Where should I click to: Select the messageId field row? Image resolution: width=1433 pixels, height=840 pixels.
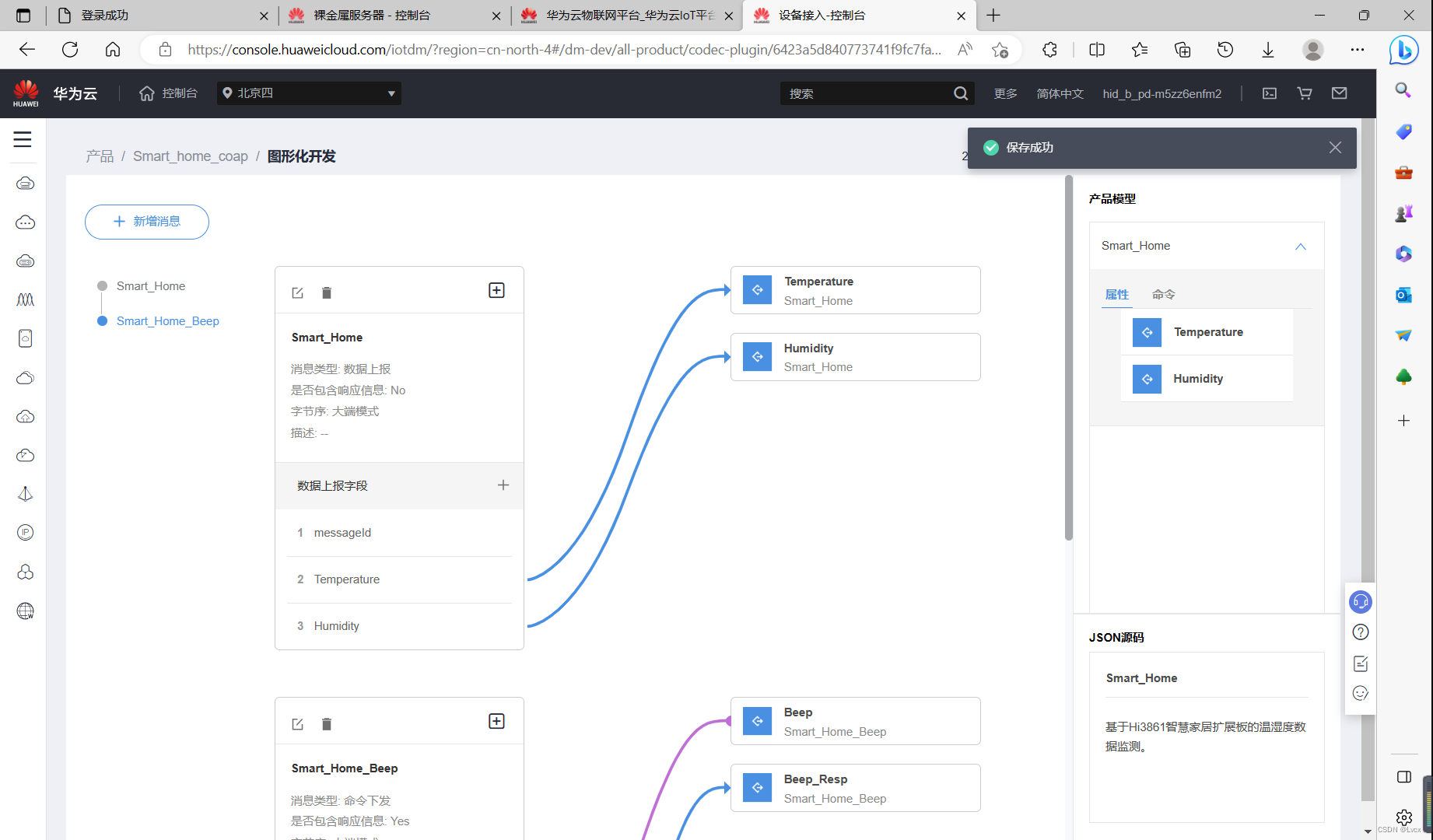point(399,533)
